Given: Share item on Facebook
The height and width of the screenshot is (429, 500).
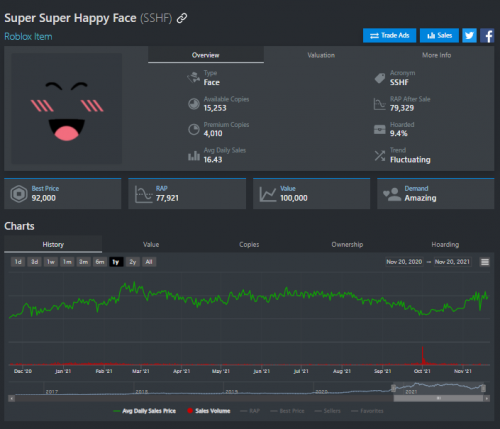Looking at the screenshot, I should click(487, 35).
